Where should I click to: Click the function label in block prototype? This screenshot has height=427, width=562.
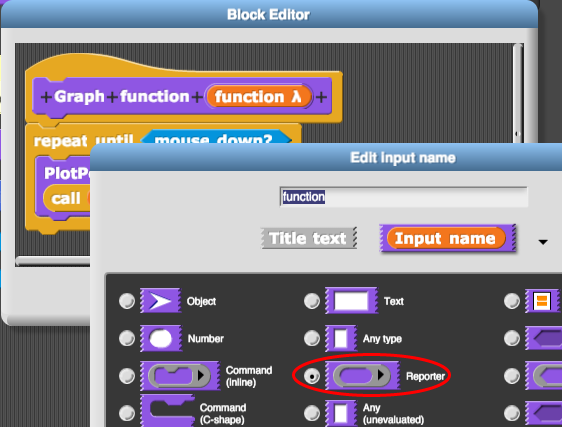click(154, 96)
